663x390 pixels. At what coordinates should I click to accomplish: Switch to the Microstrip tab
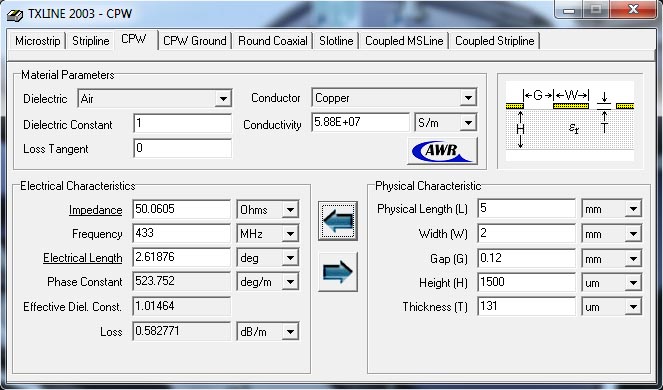(38, 41)
